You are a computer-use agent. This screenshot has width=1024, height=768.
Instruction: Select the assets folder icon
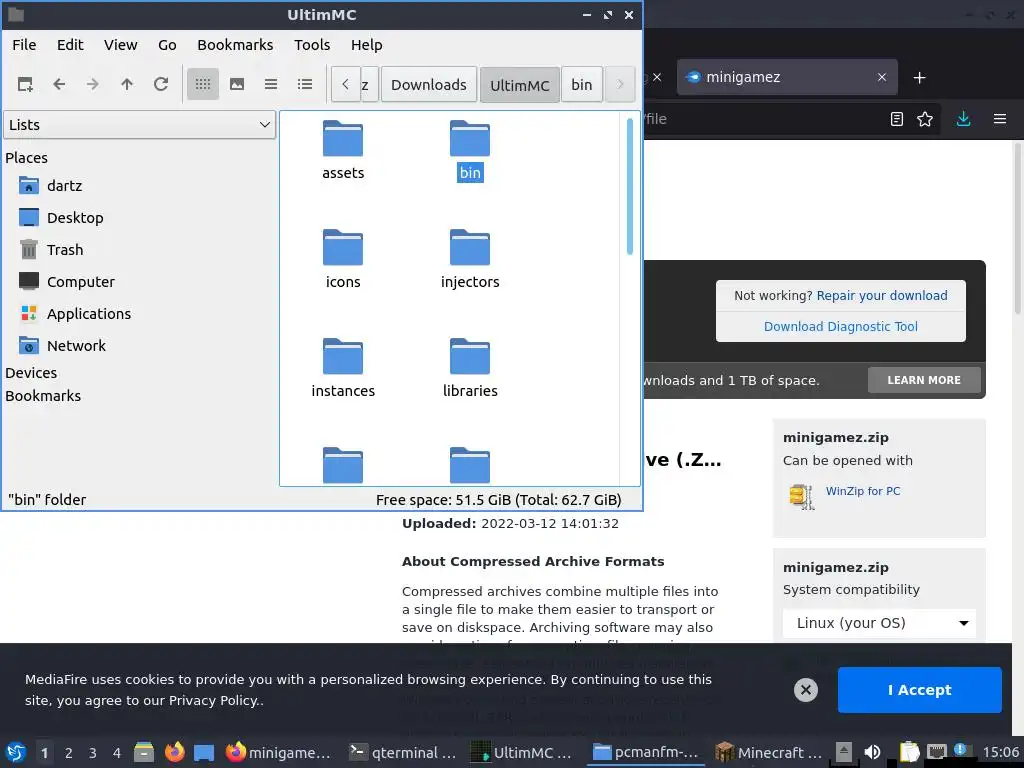(x=343, y=138)
